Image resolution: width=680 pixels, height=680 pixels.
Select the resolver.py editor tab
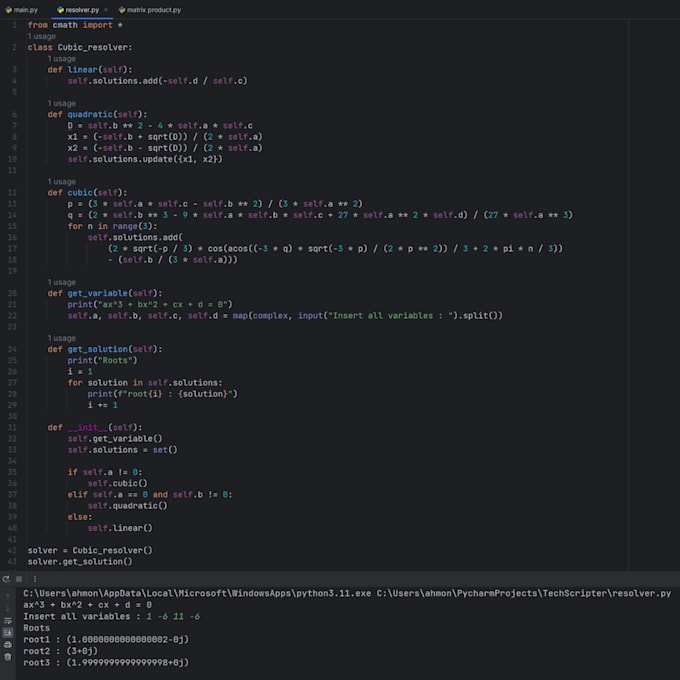coord(82,10)
